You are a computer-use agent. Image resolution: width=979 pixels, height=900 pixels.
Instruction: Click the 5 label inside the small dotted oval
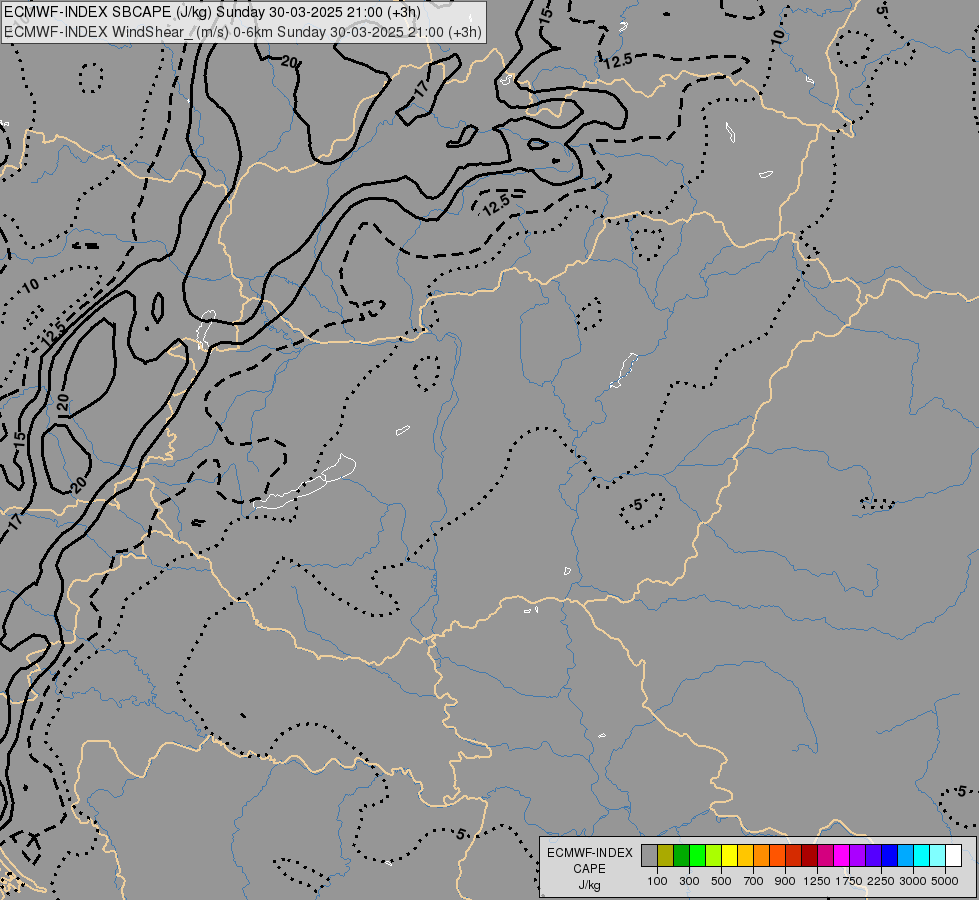coord(637,505)
